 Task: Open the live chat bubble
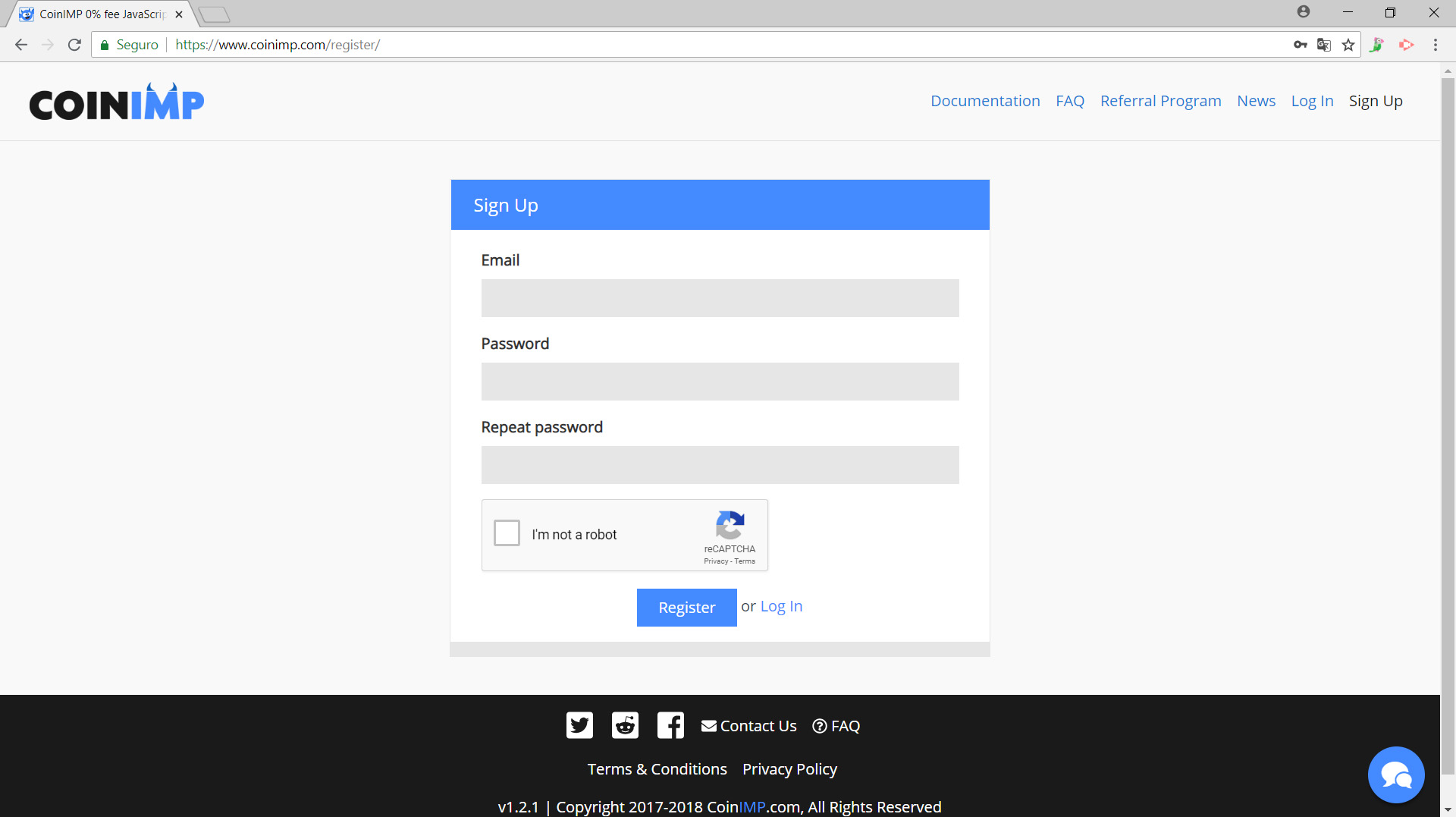click(x=1396, y=775)
